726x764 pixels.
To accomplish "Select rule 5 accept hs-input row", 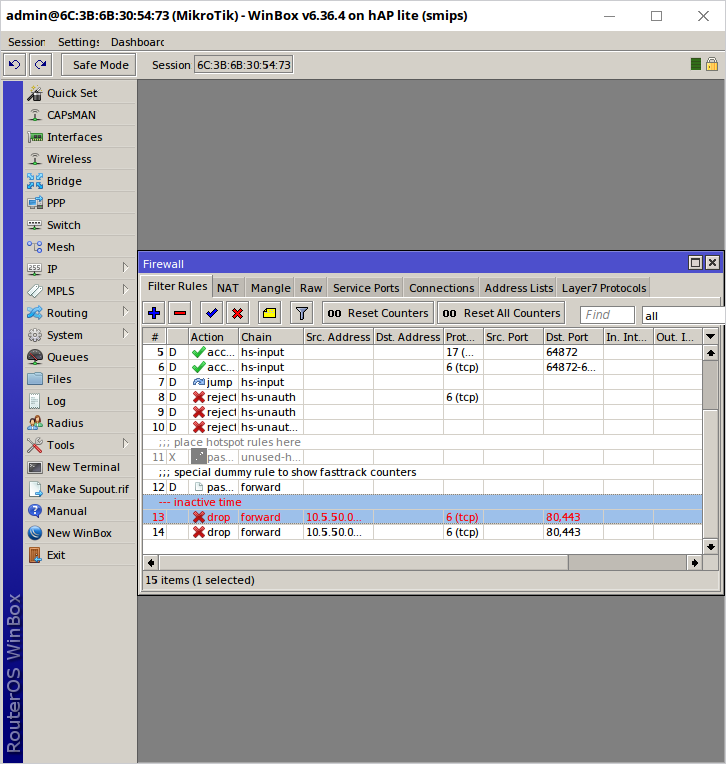I will 422,352.
